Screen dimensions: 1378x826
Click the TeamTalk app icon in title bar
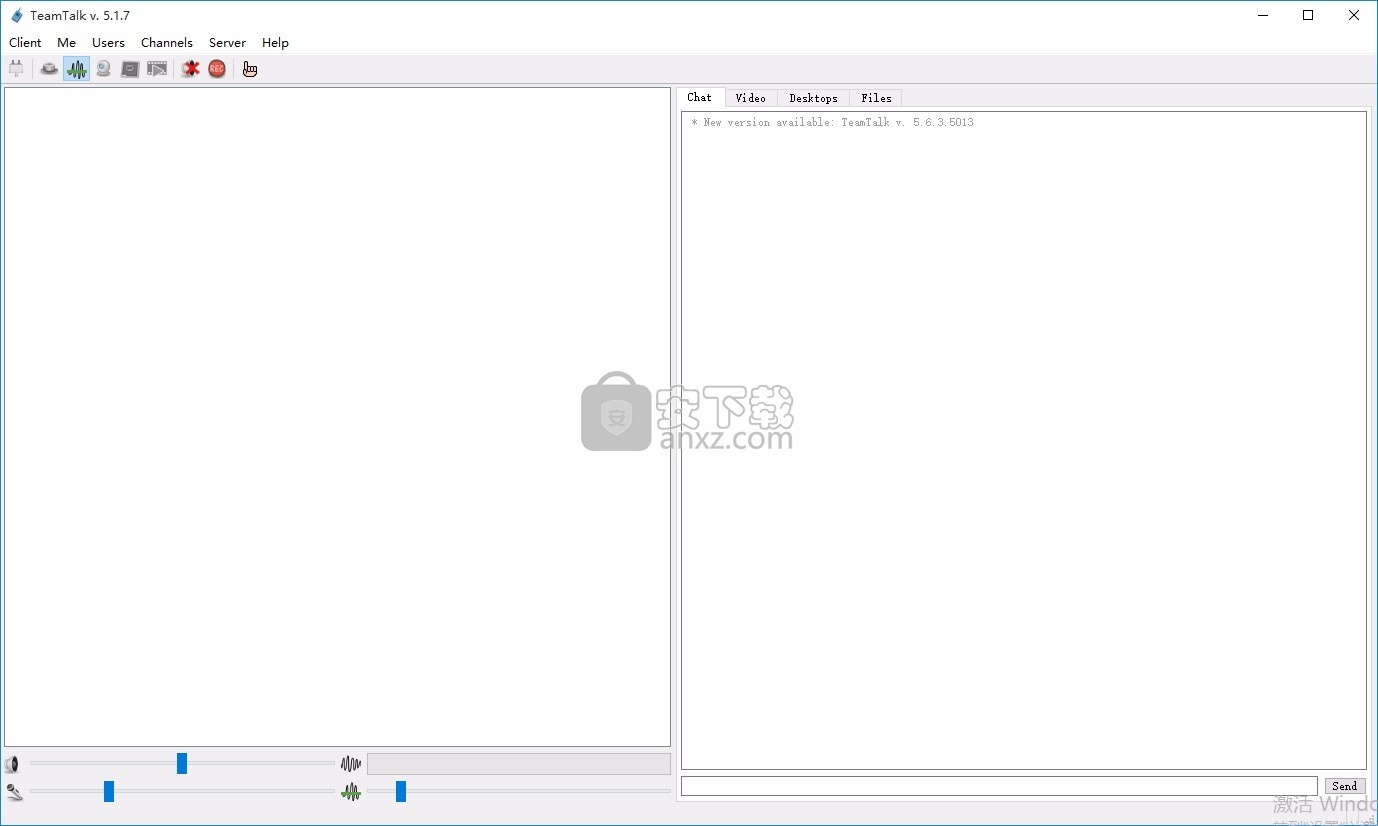point(16,15)
